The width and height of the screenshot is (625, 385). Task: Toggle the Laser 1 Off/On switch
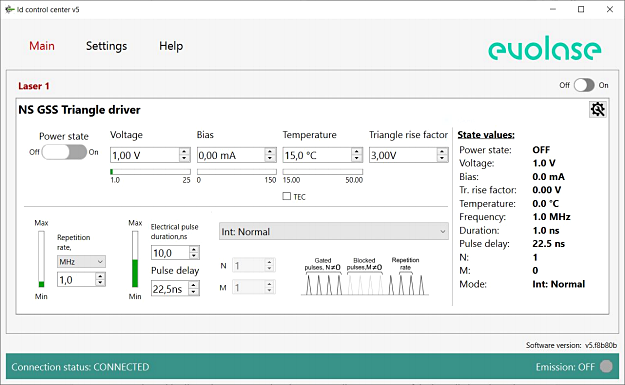pyautogui.click(x=584, y=85)
